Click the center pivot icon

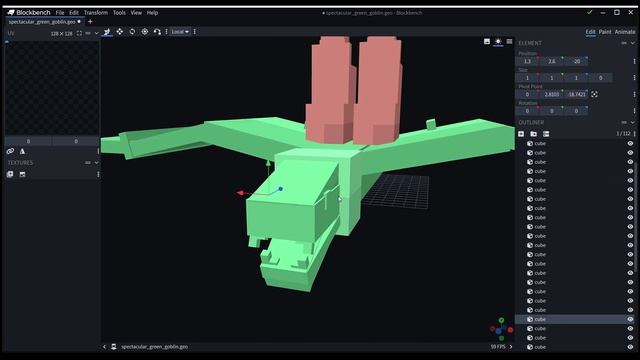pyautogui.click(x=594, y=94)
